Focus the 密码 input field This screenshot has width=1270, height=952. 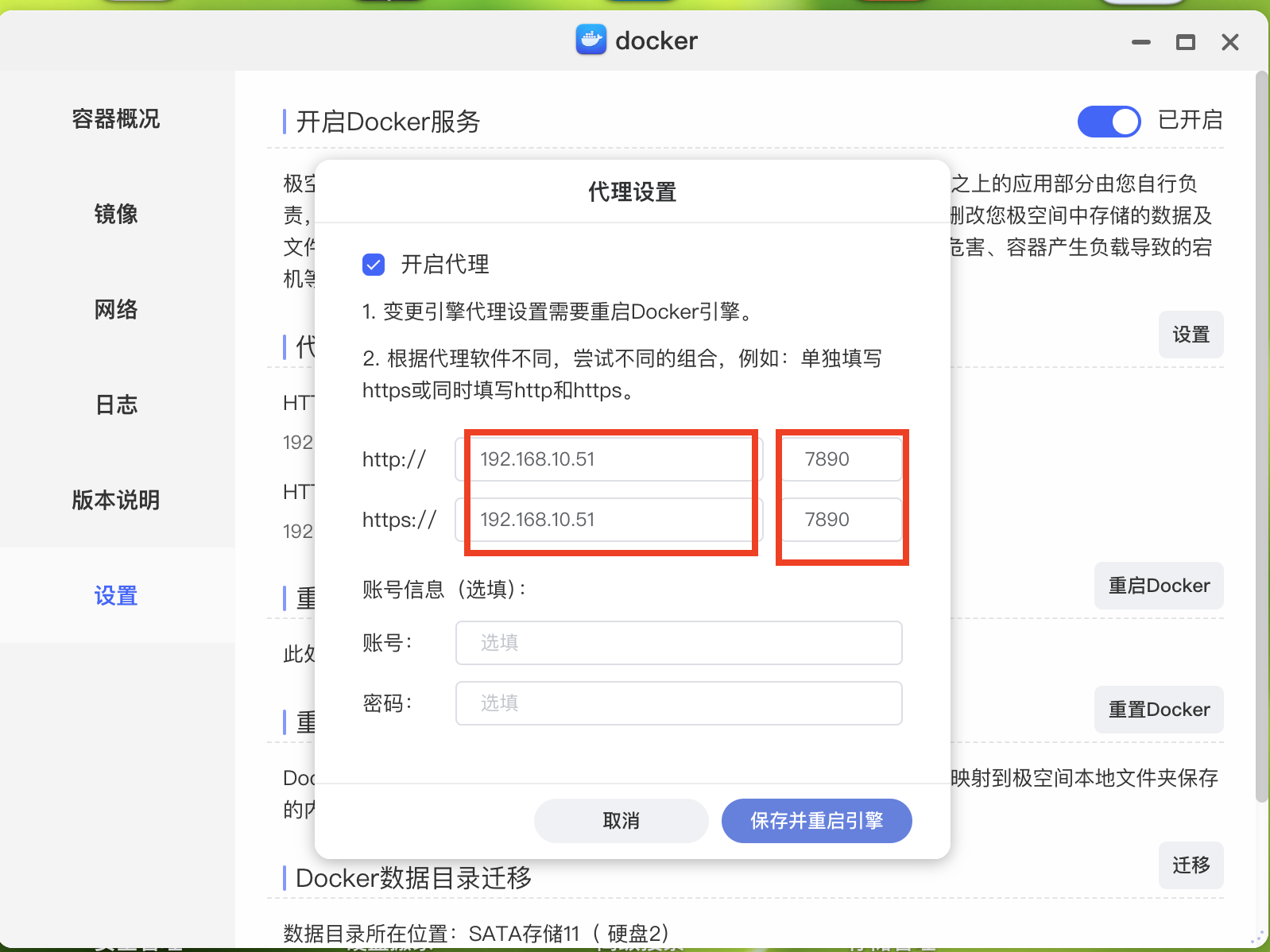[x=679, y=703]
